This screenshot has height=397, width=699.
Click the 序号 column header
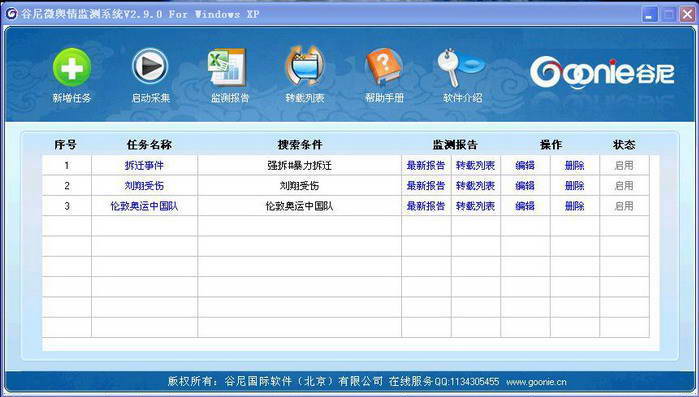click(66, 144)
